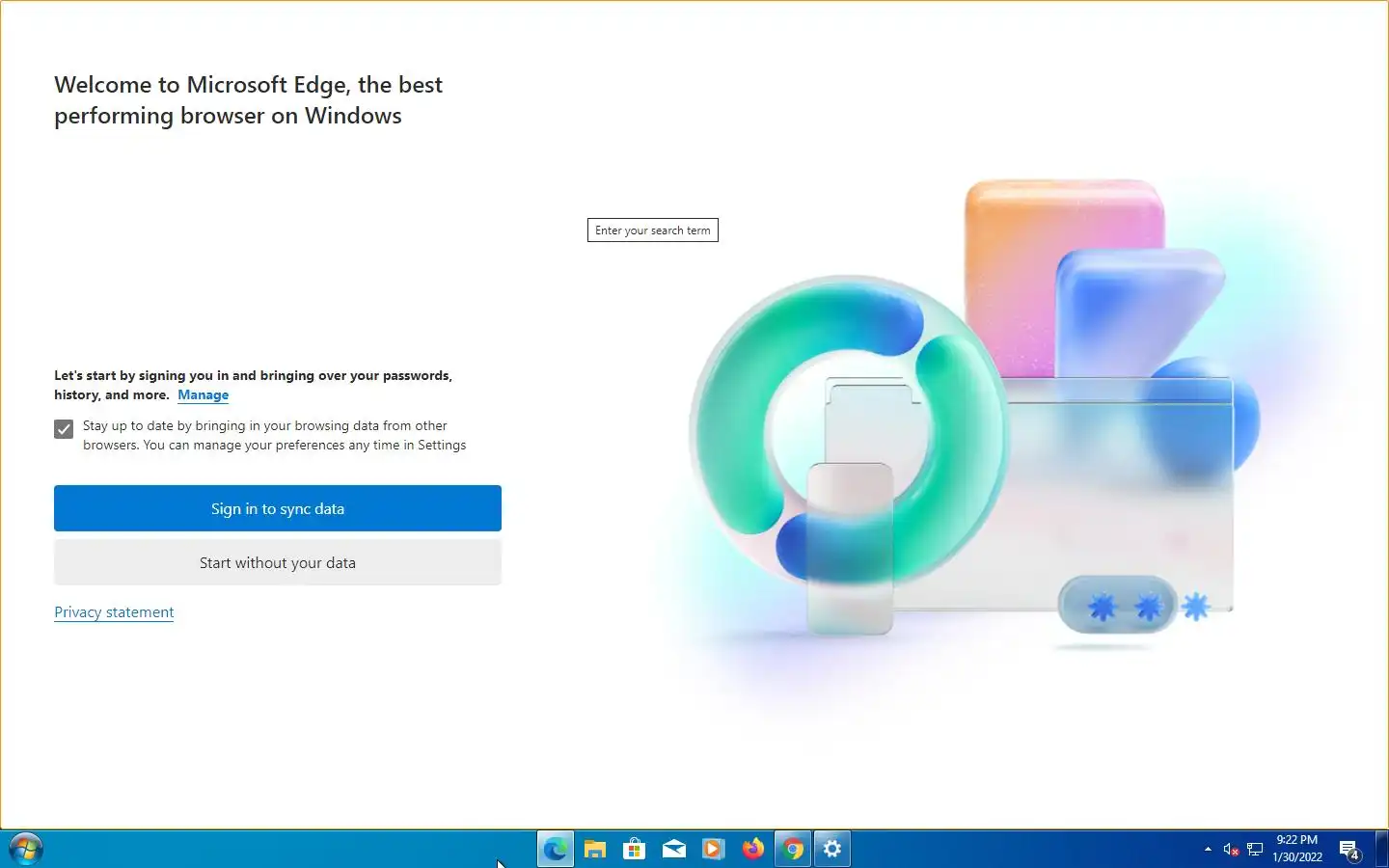Open the Settings gear taskbar icon
Screen dimensions: 1389x868
click(832, 849)
